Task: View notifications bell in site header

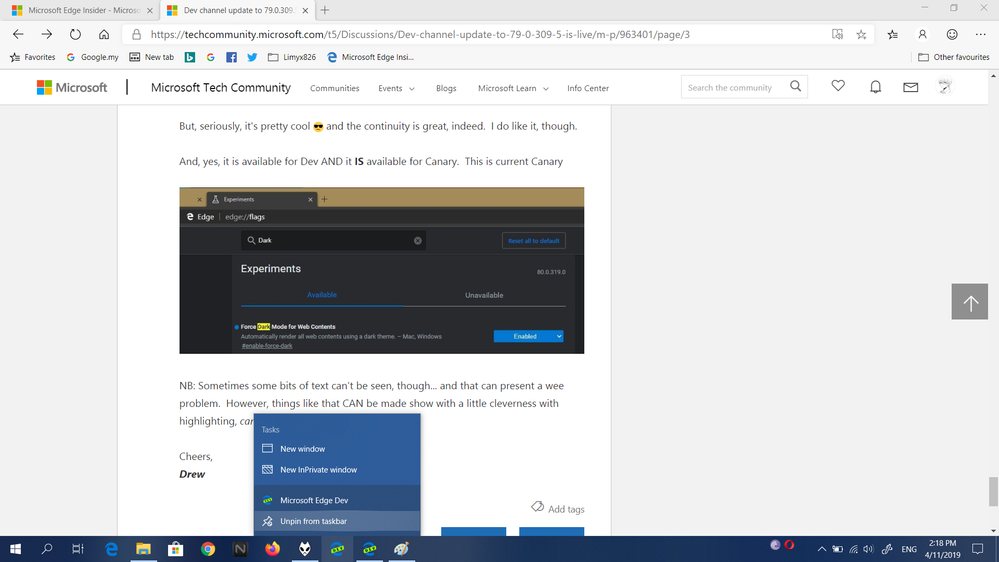Action: pos(875,87)
